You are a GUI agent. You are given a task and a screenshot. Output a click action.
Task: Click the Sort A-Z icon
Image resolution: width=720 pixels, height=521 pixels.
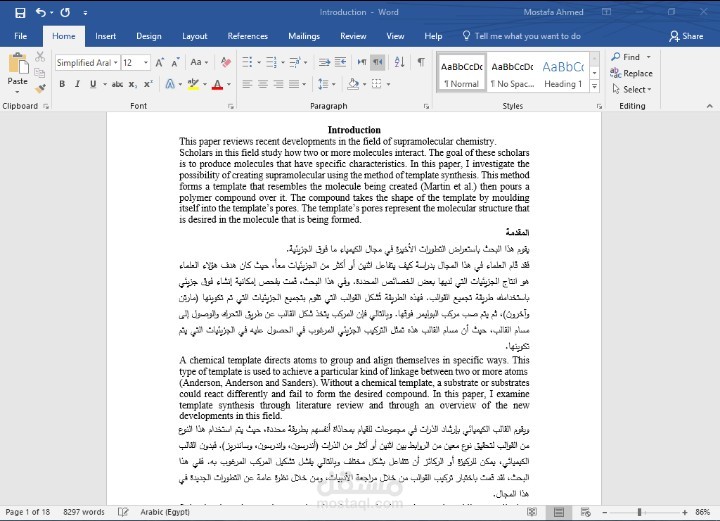click(x=399, y=62)
